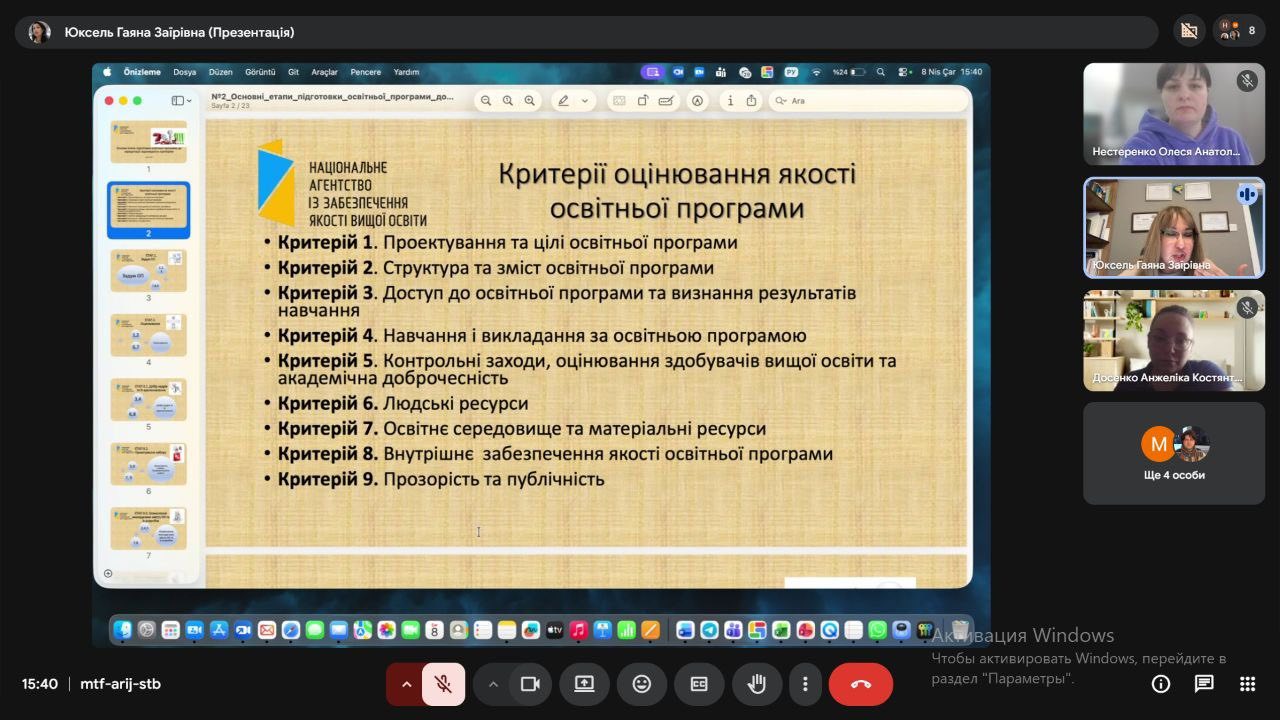Screen dimensions: 1280x720
Task: Expand video settings arrow beside the camera
Action: [493, 684]
